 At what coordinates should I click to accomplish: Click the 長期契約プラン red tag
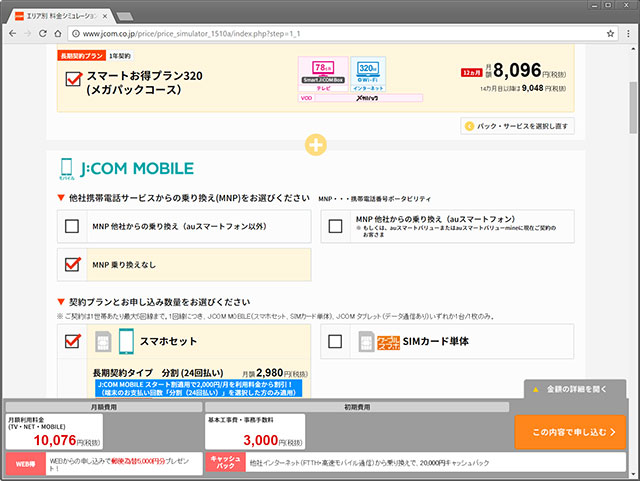(82, 56)
